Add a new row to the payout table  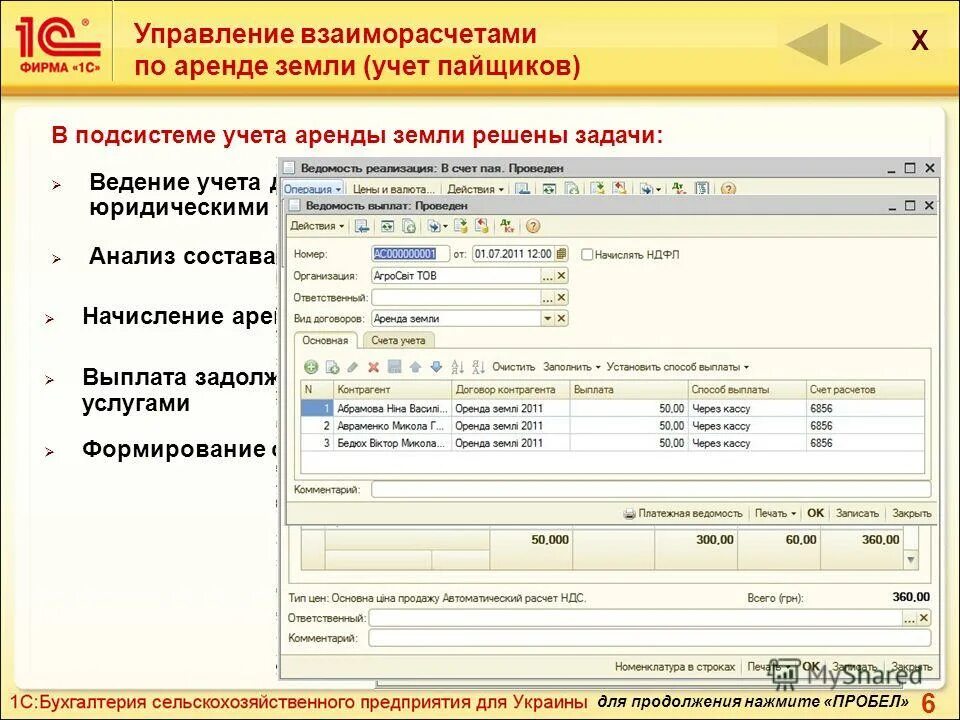click(310, 367)
